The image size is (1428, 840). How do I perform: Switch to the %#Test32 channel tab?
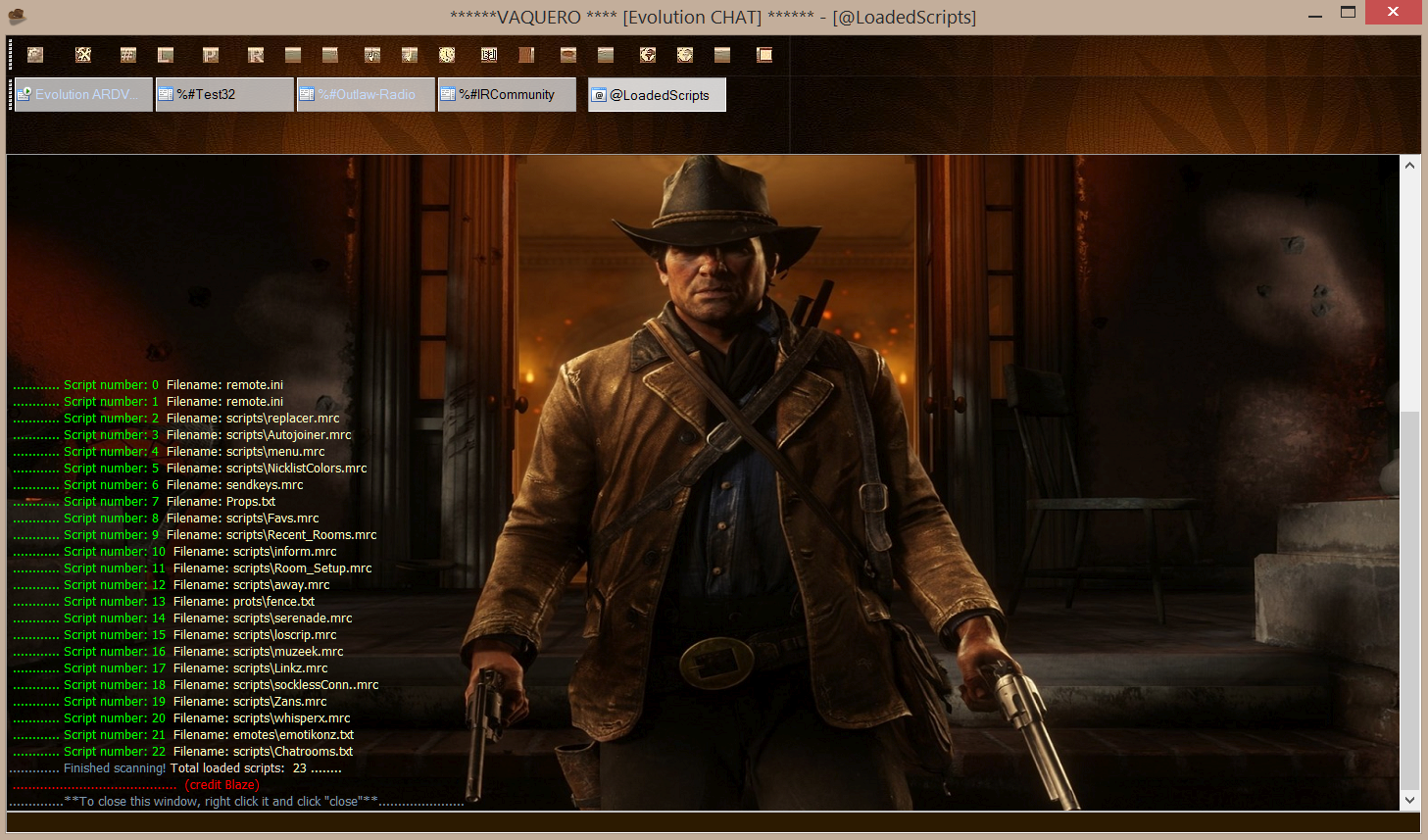coord(224,95)
